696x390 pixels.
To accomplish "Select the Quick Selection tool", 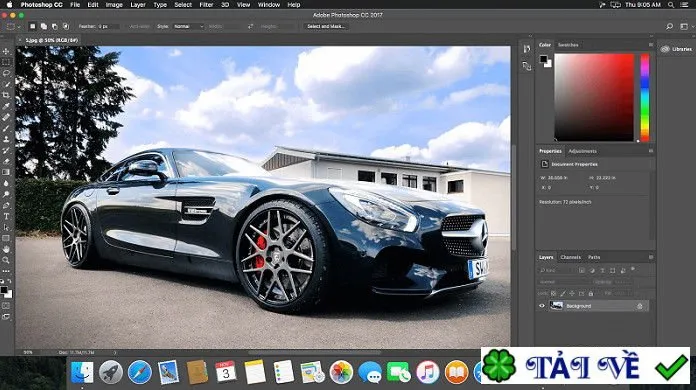I will [6, 84].
